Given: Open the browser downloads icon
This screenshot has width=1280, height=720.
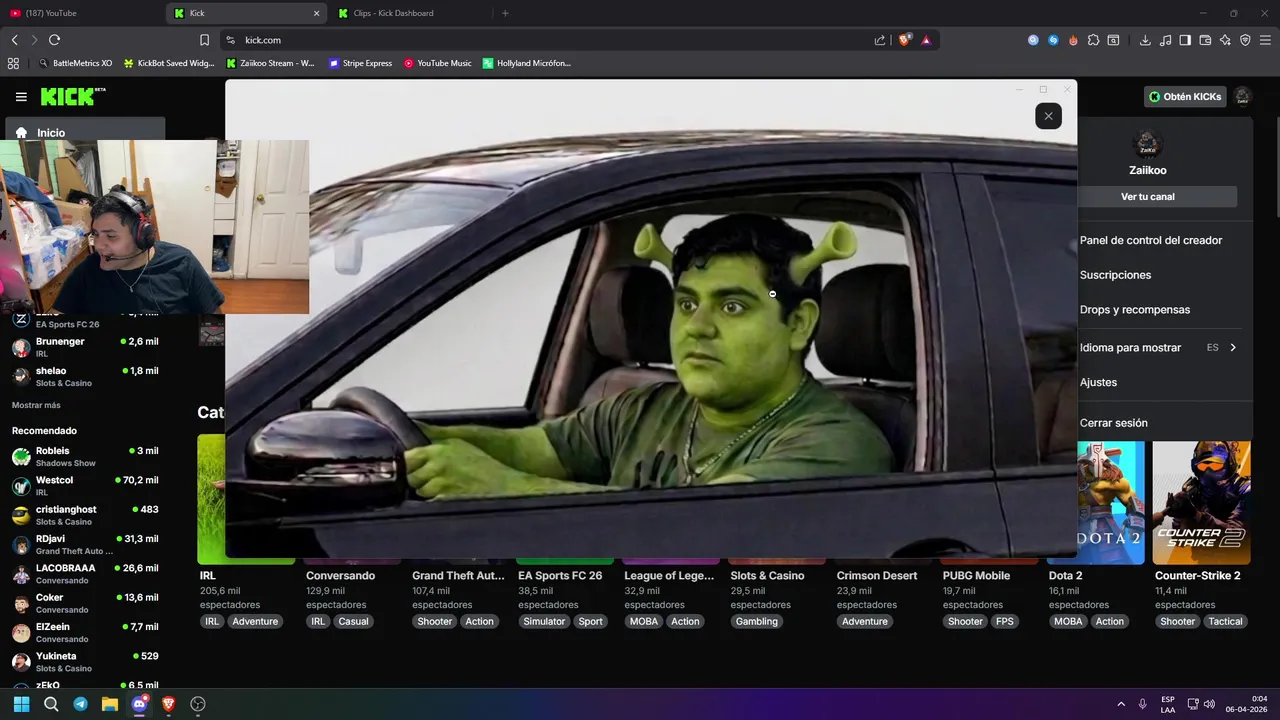Looking at the screenshot, I should [x=1145, y=40].
